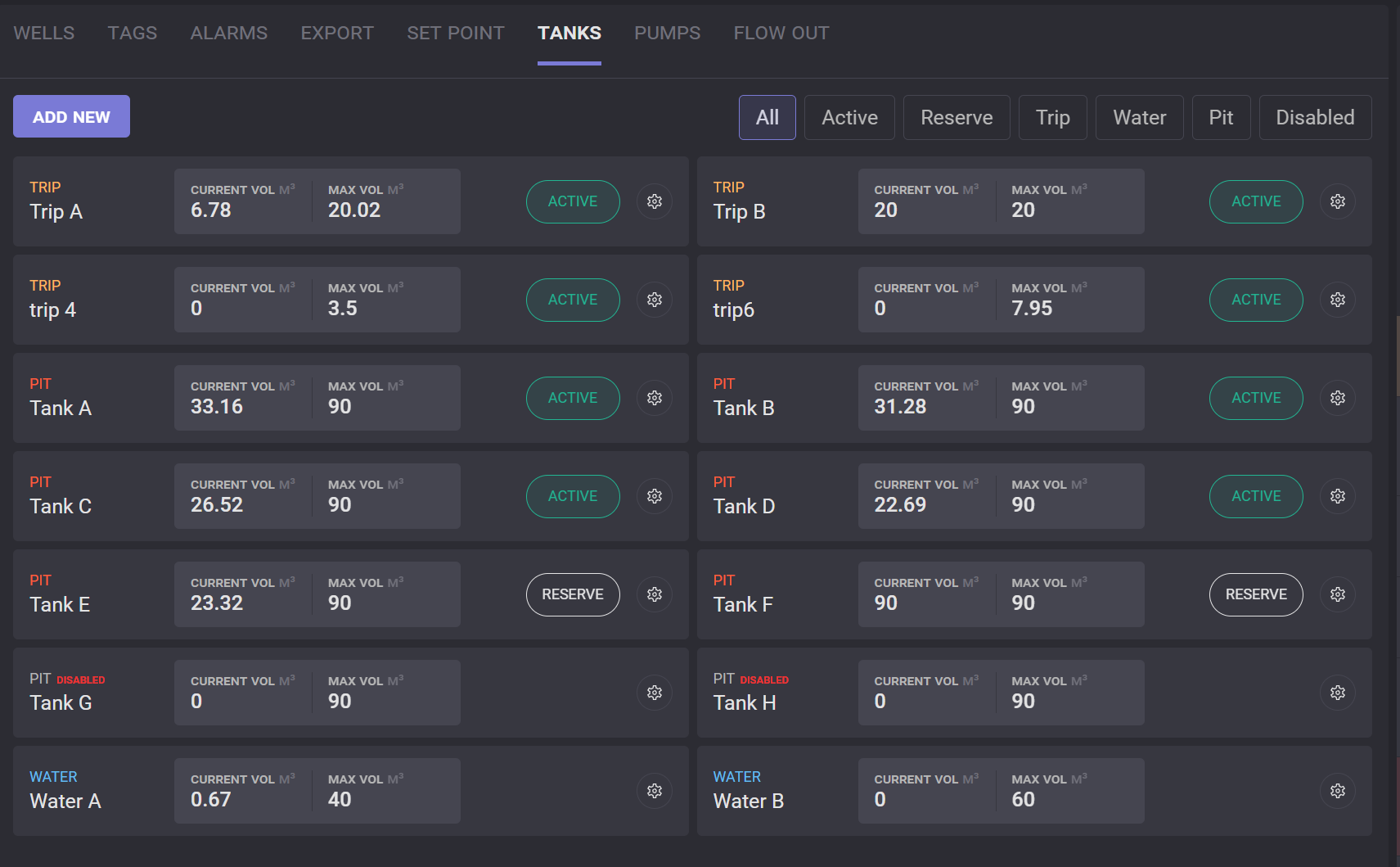1400x867 pixels.
Task: Select the Pit filter button
Action: point(1220,118)
